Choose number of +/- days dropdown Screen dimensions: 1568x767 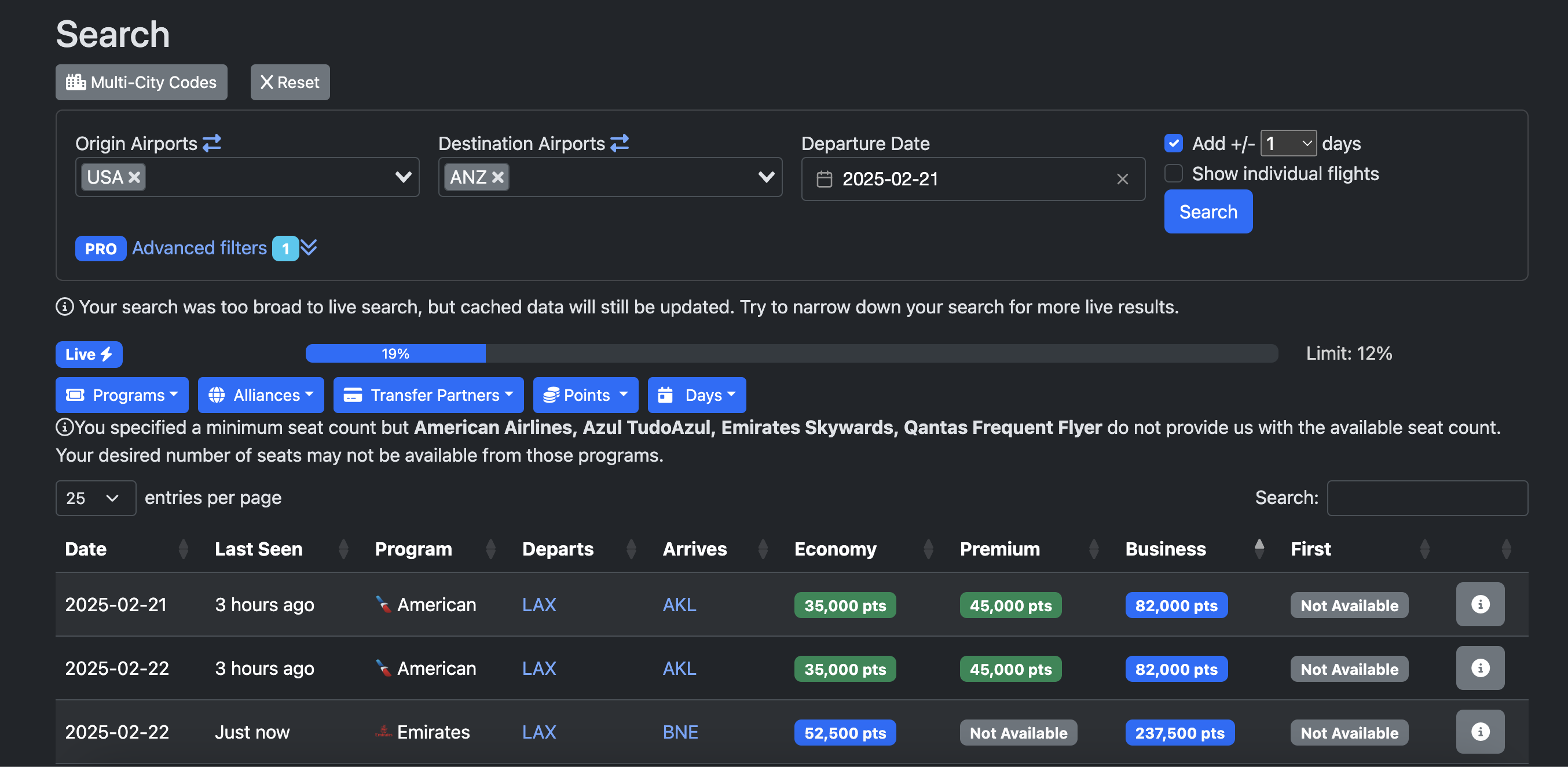(x=1288, y=143)
